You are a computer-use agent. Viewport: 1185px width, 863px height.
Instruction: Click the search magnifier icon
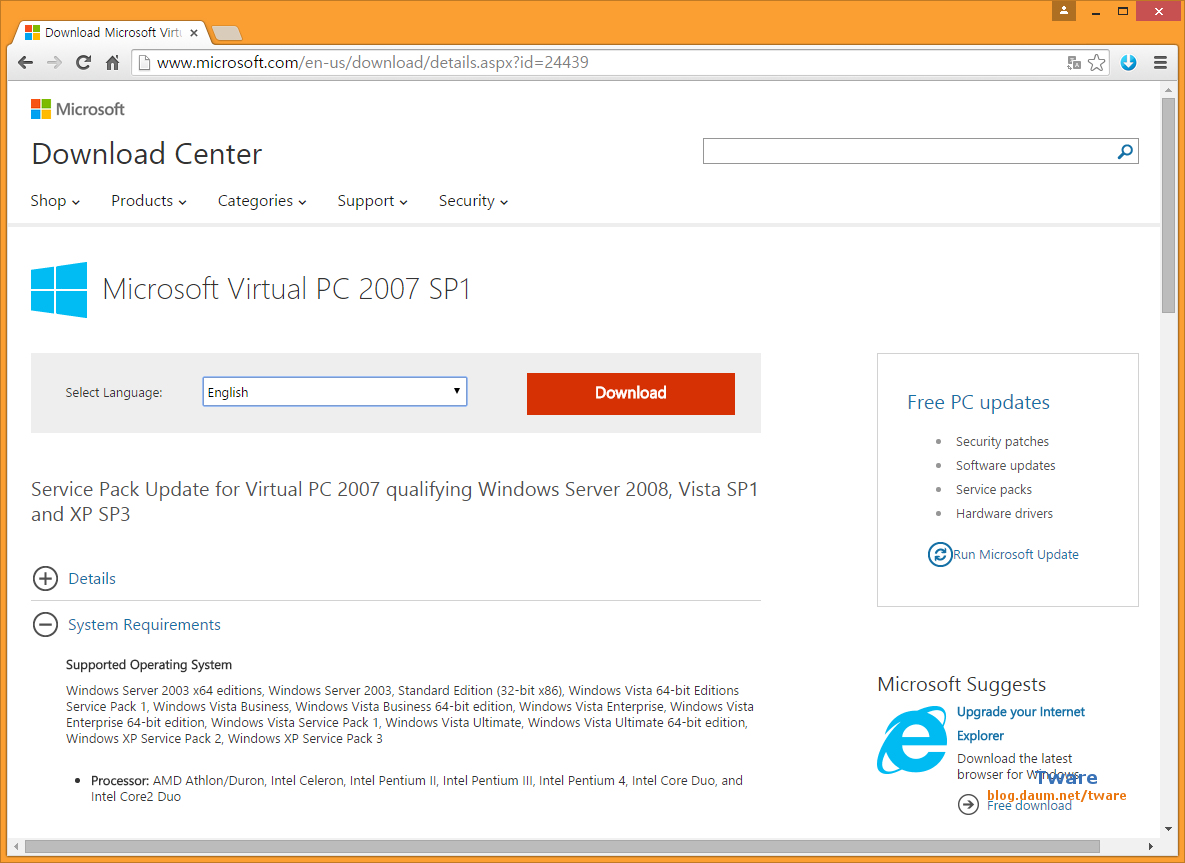[1125, 151]
